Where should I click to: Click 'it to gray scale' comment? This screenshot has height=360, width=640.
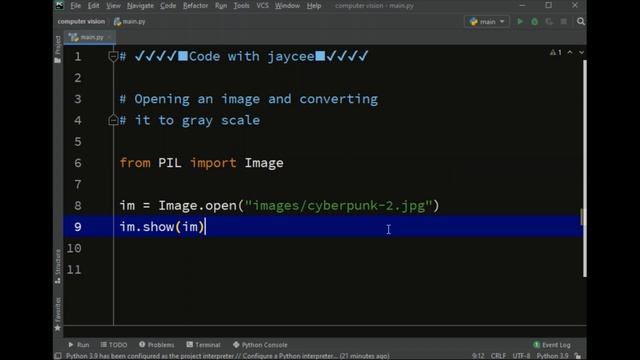[x=197, y=120]
